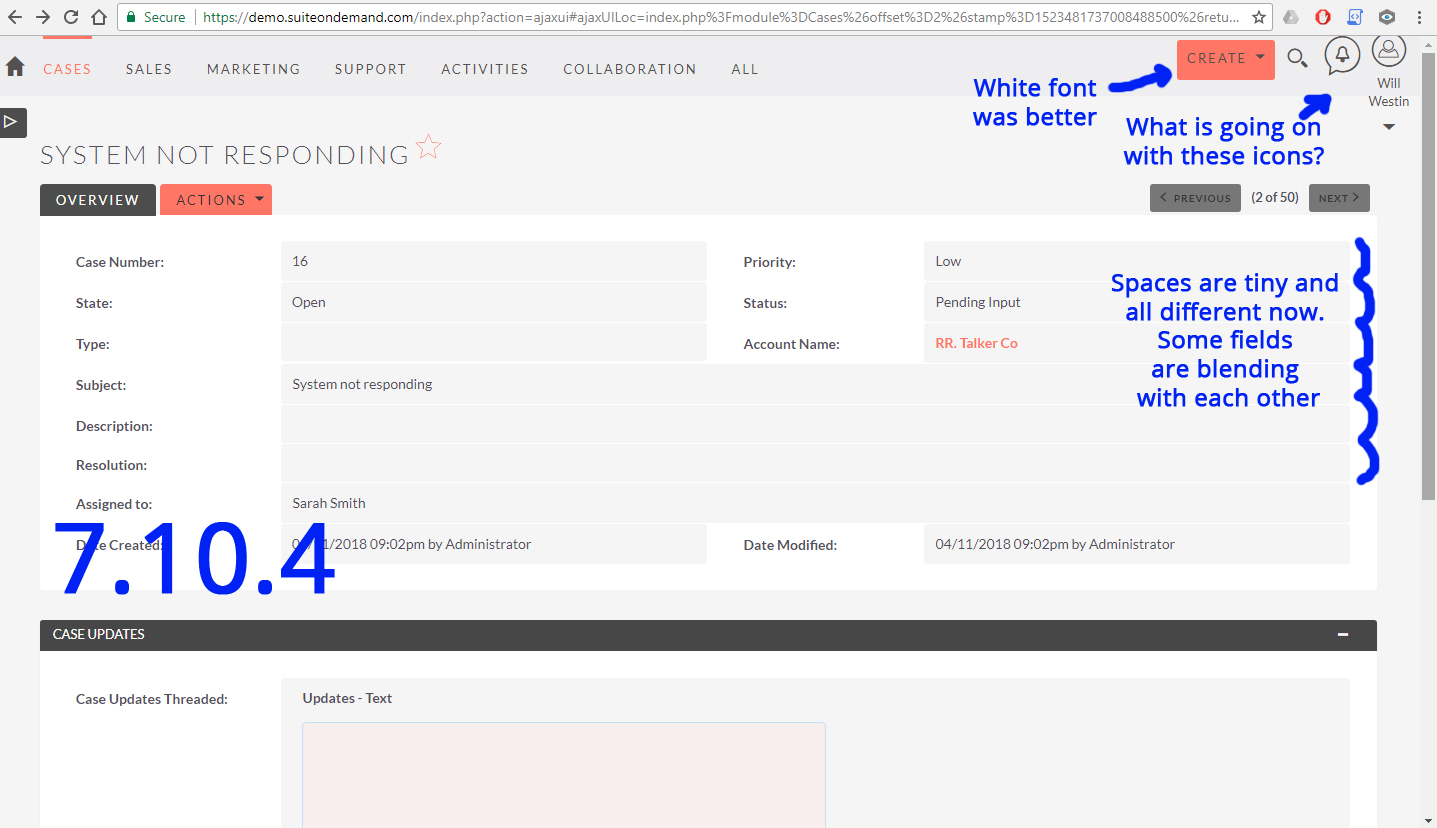Click the home icon in the navigation bar
Image resolution: width=1437 pixels, height=828 pixels.
(14, 66)
